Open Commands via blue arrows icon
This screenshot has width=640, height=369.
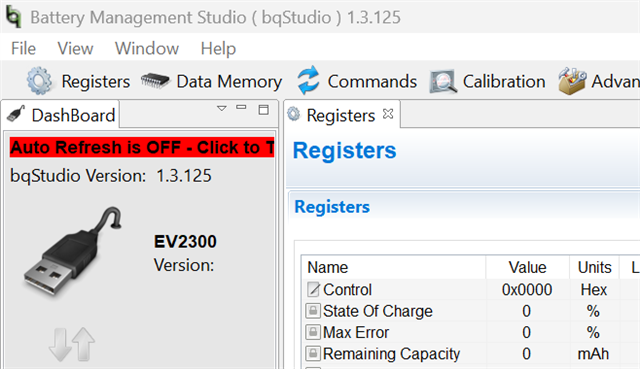point(308,80)
